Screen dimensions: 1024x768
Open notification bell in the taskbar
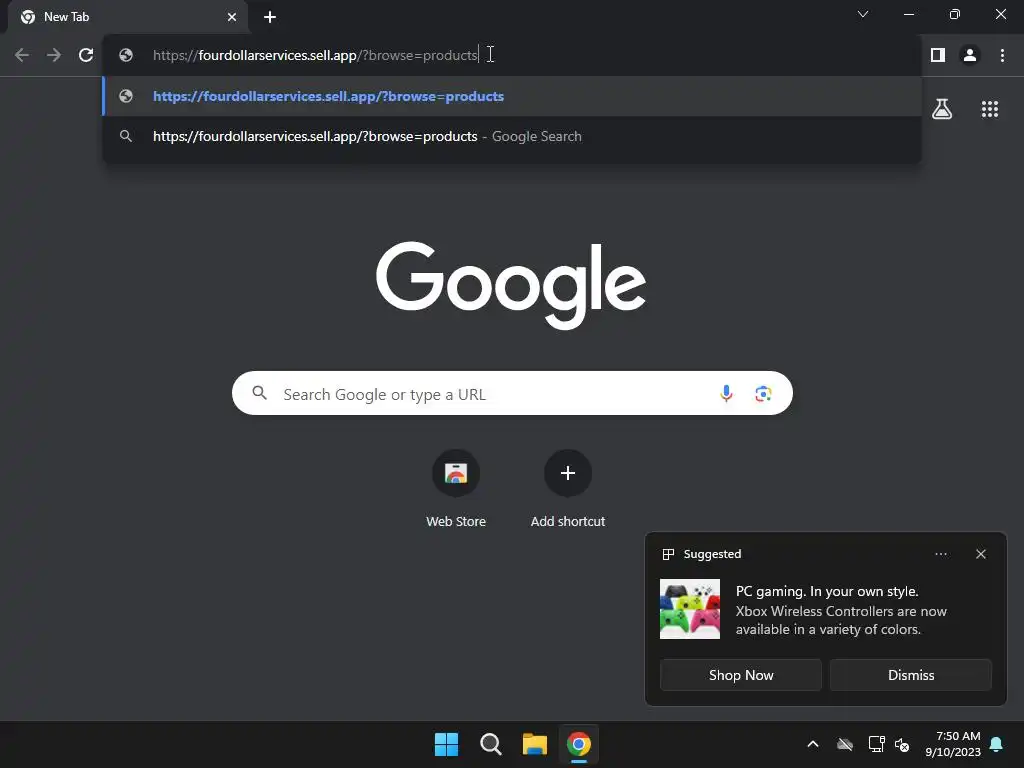pyautogui.click(x=997, y=744)
